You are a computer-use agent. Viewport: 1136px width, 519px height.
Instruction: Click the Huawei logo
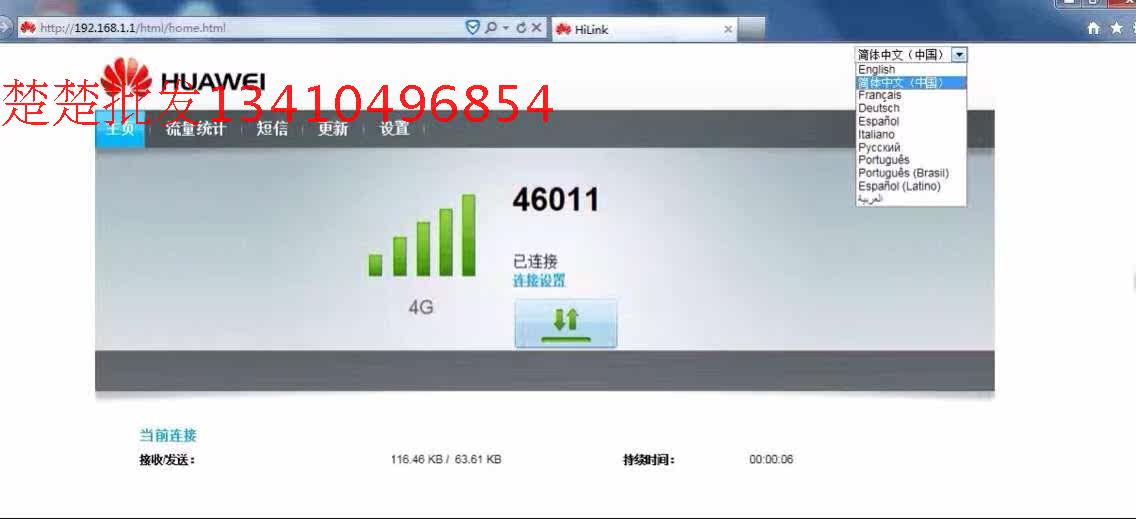183,81
